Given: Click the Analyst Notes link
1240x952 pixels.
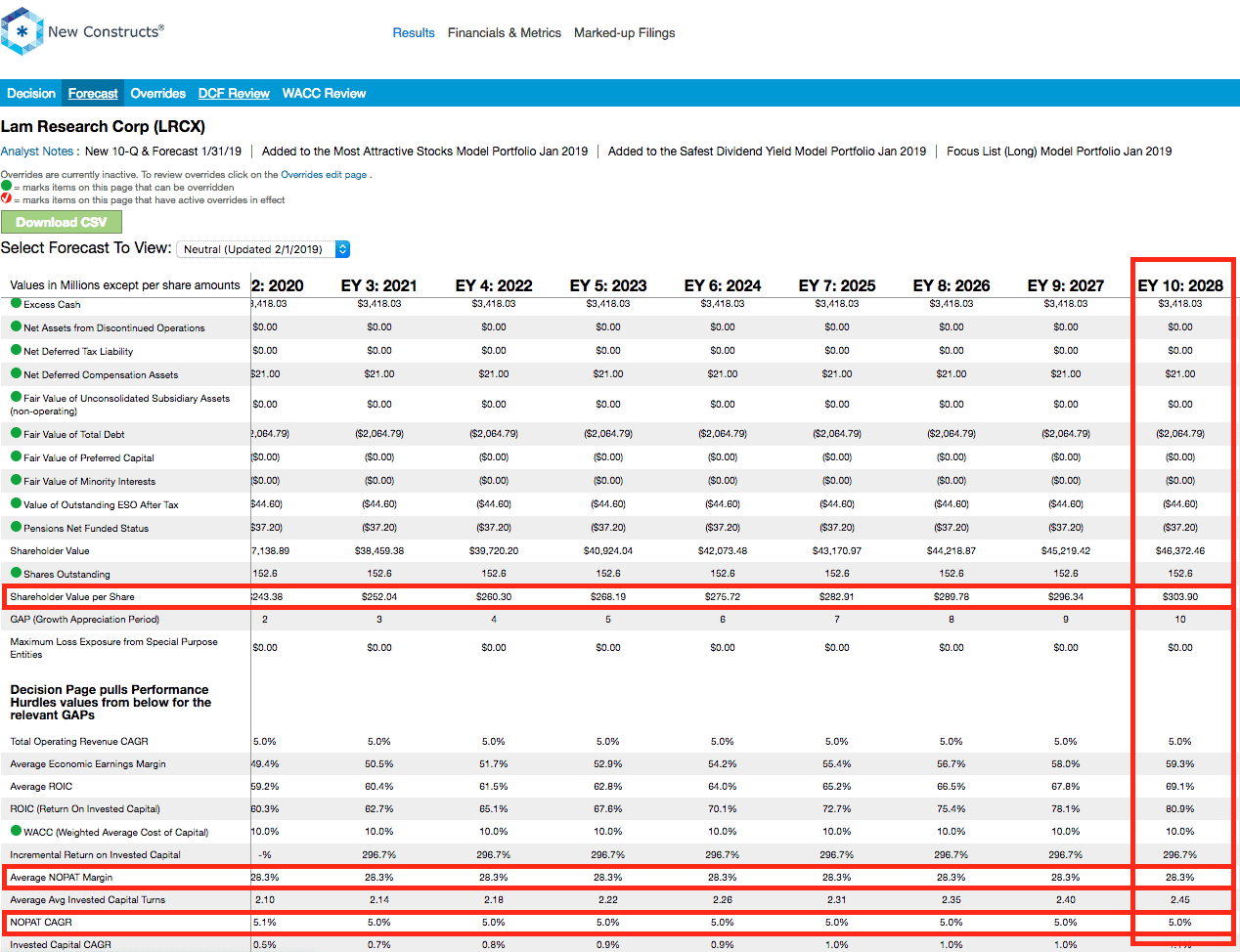Looking at the screenshot, I should coord(37,151).
